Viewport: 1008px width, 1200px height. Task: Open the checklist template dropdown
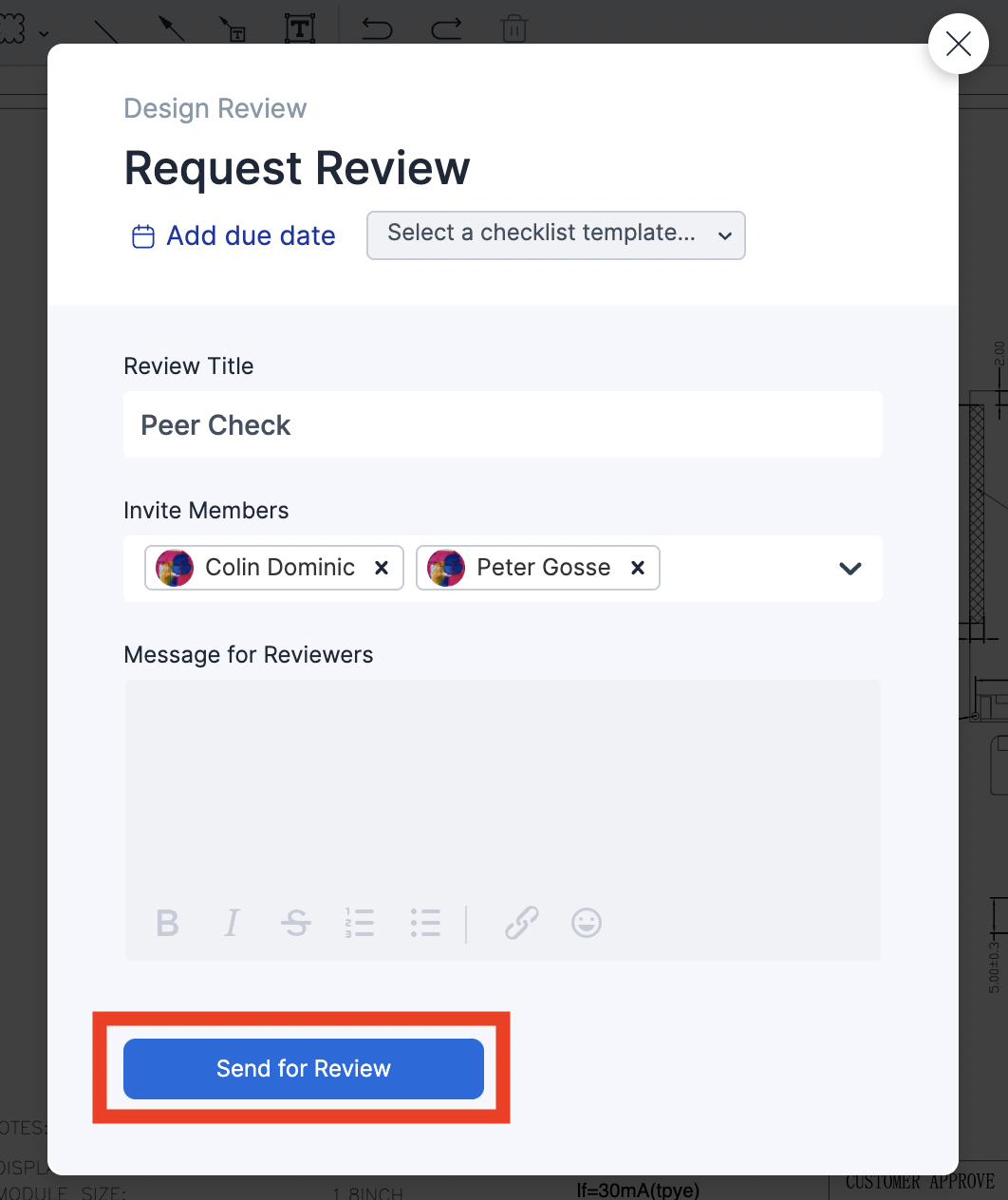coord(556,235)
